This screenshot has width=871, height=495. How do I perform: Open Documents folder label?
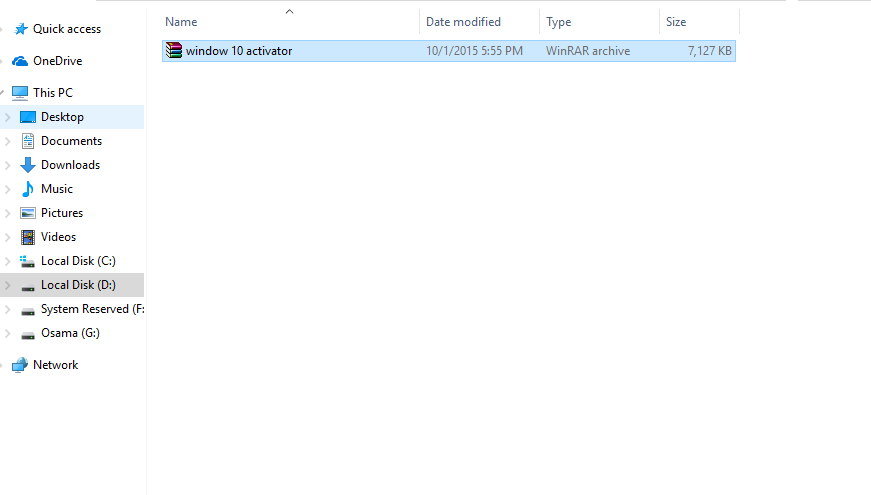pyautogui.click(x=72, y=141)
